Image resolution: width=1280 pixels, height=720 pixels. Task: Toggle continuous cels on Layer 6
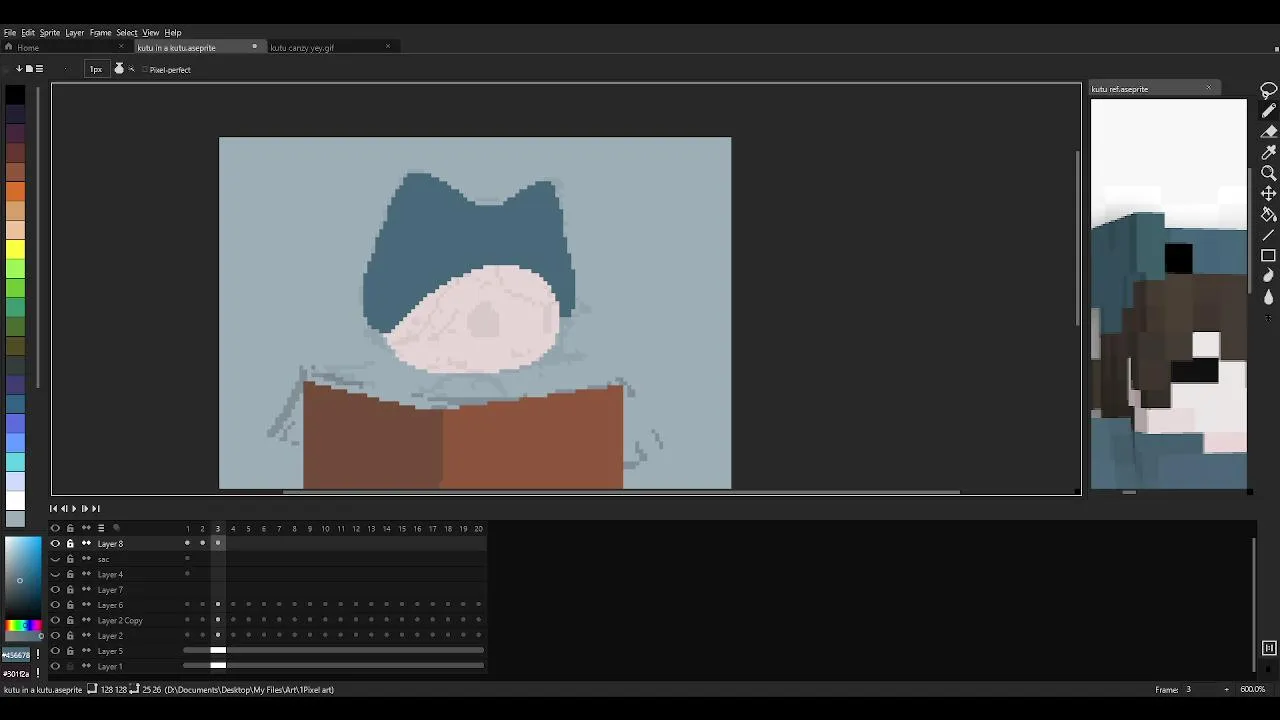tap(86, 605)
